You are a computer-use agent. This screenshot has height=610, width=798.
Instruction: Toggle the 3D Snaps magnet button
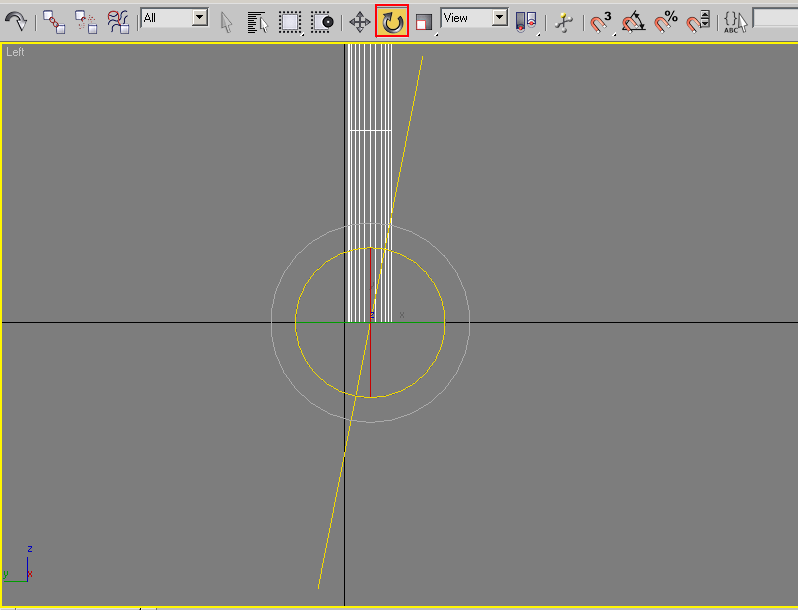coord(601,22)
